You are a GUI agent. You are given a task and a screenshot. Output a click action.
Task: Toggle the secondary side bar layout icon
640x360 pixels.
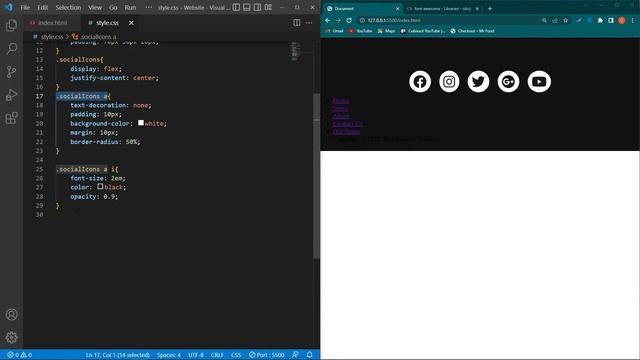pos(258,7)
